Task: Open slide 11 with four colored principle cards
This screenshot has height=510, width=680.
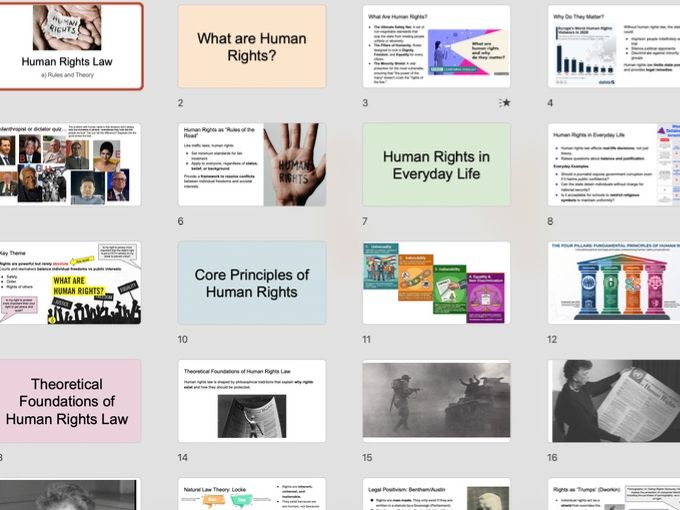Action: pos(436,283)
